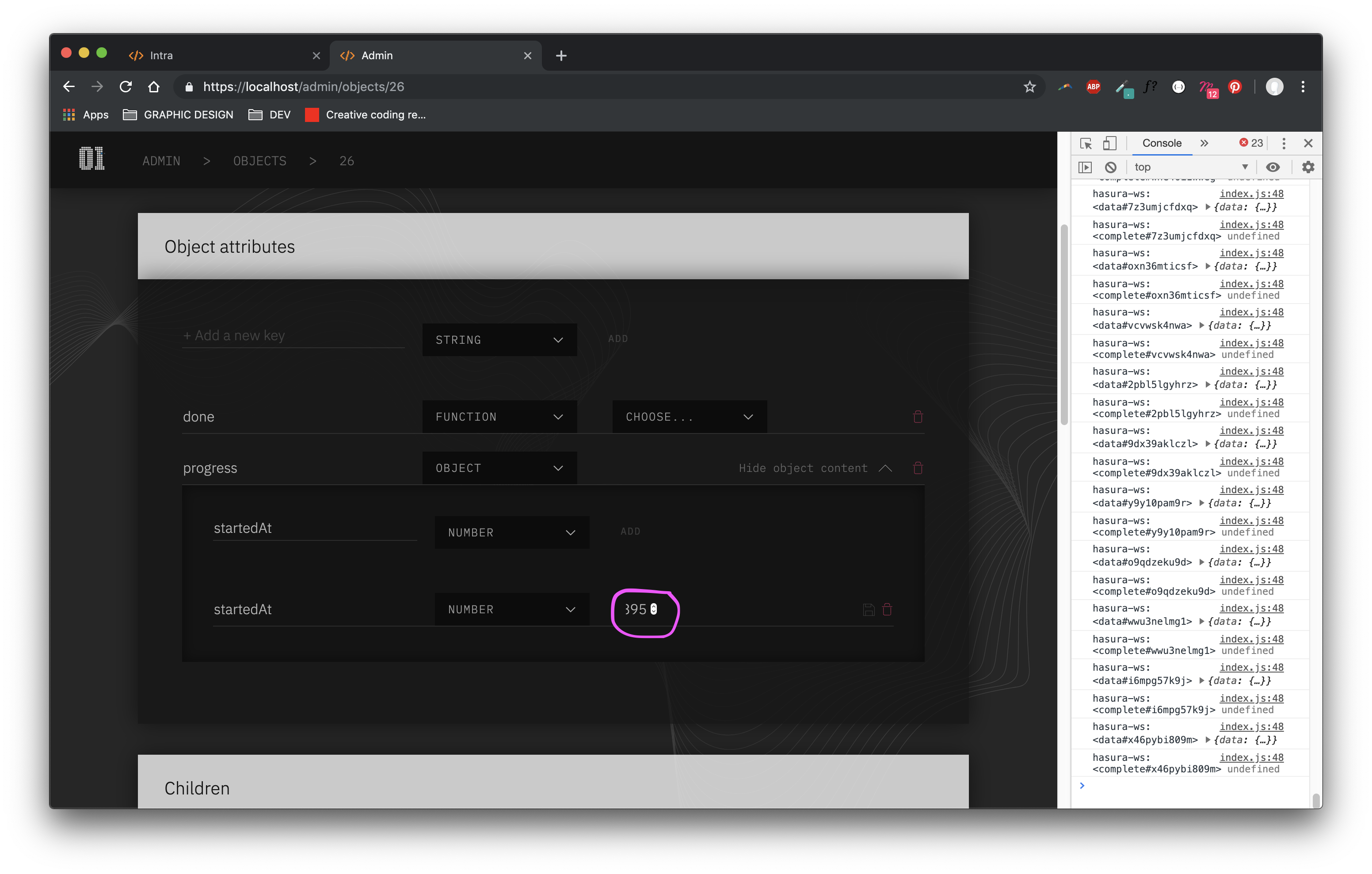This screenshot has height=874, width=1372.
Task: Open FUNCTION type dropdown for done
Action: pyautogui.click(x=499, y=417)
